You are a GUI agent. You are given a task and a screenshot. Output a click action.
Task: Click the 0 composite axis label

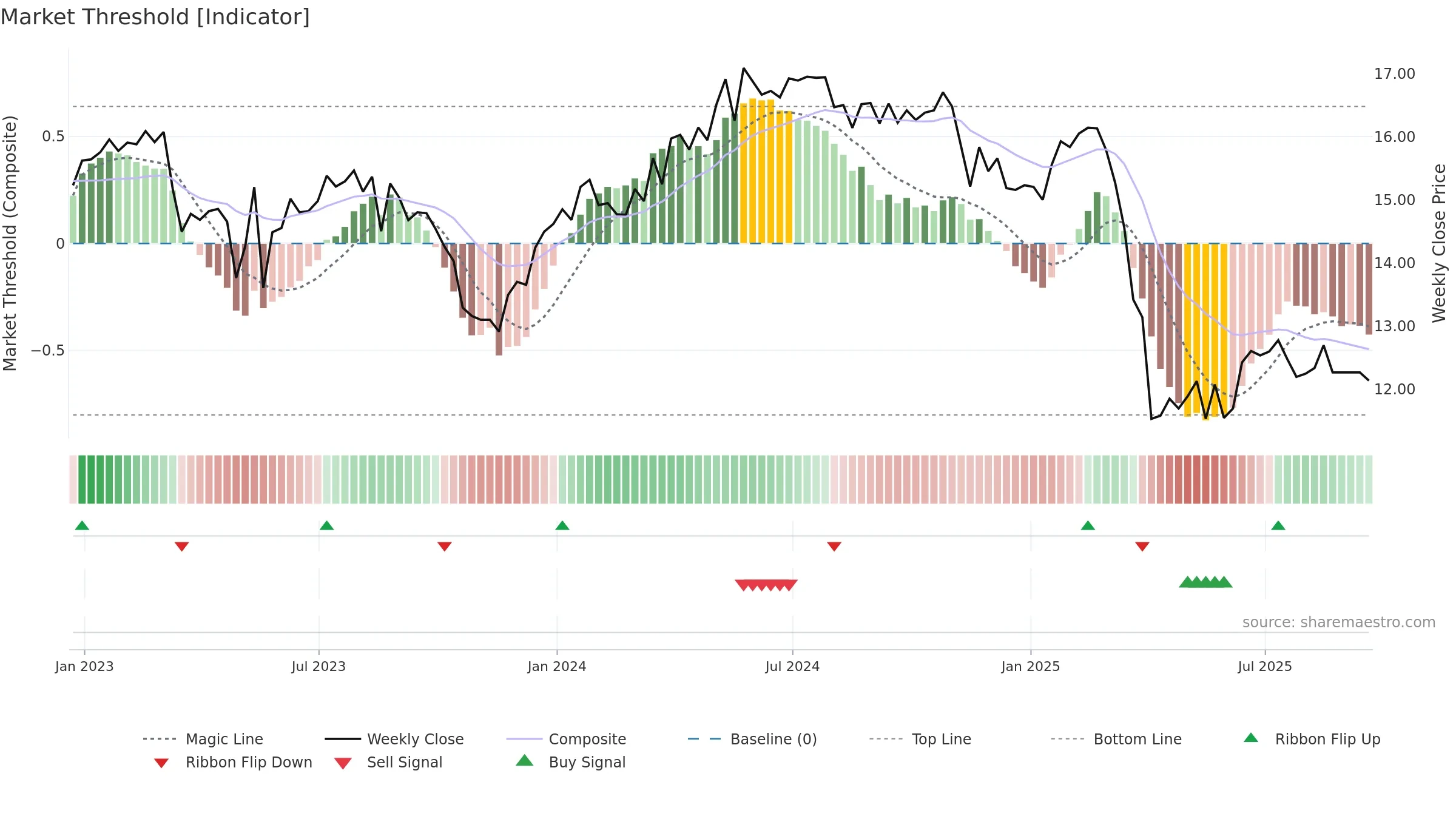tap(60, 244)
